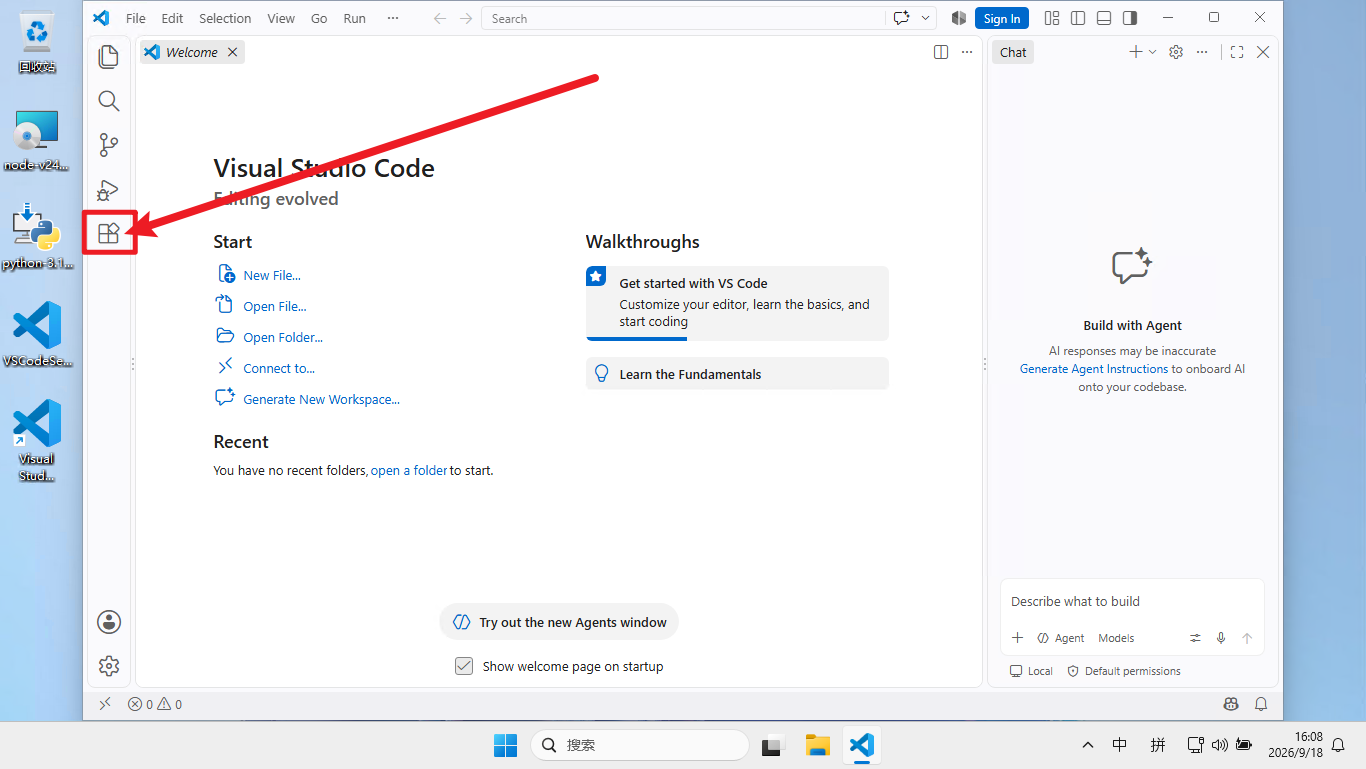
Task: Click Open Folder... link
Action: pos(283,337)
